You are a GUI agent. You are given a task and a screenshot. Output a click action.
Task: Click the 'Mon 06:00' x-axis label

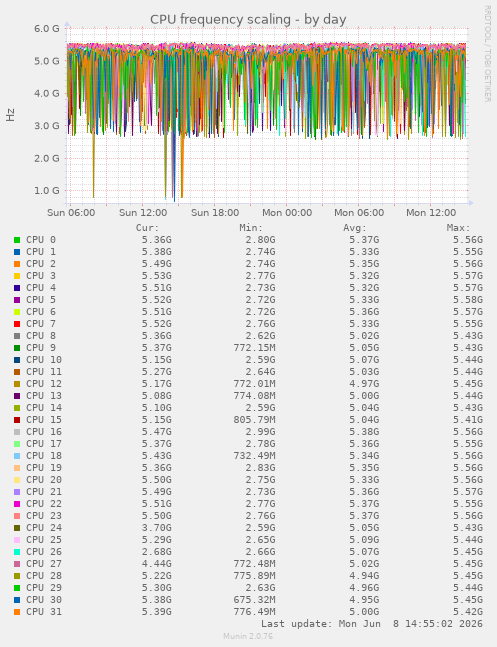(359, 213)
